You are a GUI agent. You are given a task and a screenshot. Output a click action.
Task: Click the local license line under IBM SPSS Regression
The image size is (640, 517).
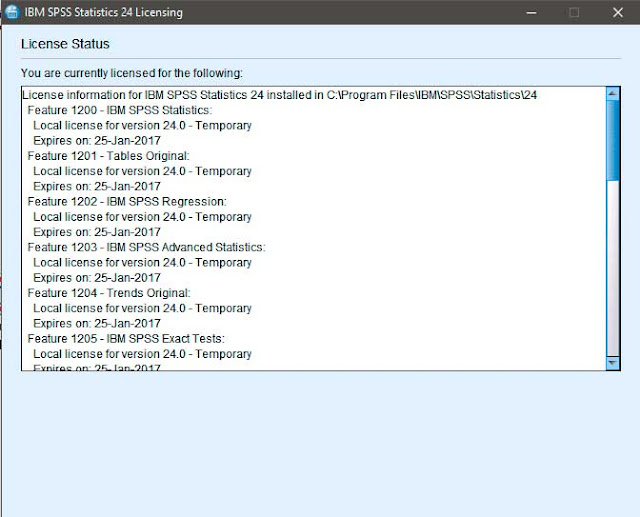pos(142,217)
